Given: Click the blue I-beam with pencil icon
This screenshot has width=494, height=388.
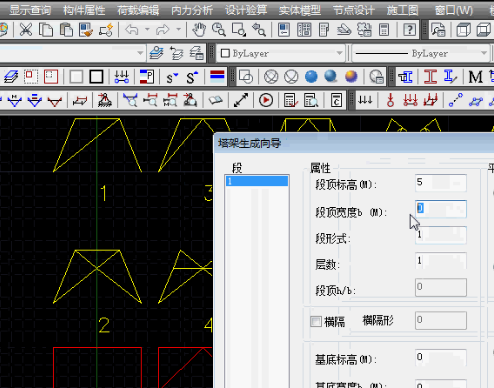Looking at the screenshot, I should (450, 77).
